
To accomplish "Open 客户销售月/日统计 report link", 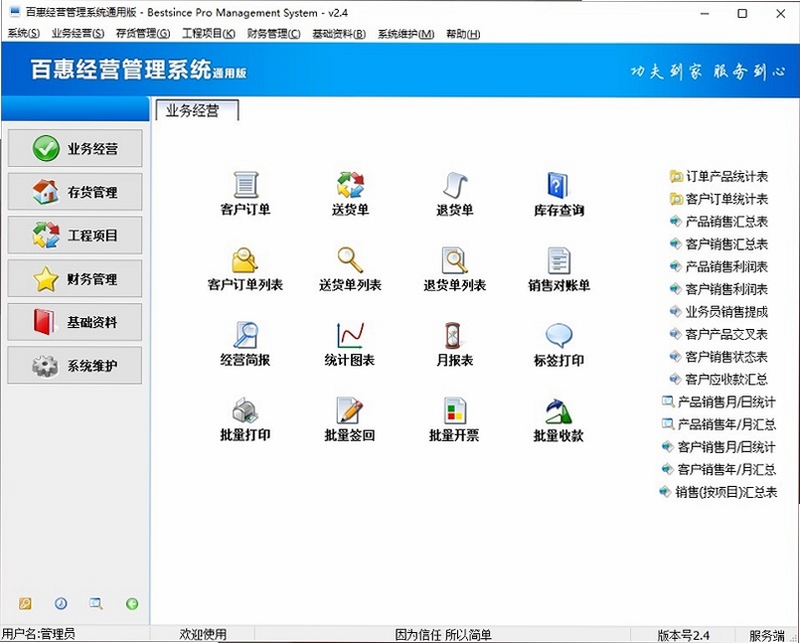I will pos(719,447).
